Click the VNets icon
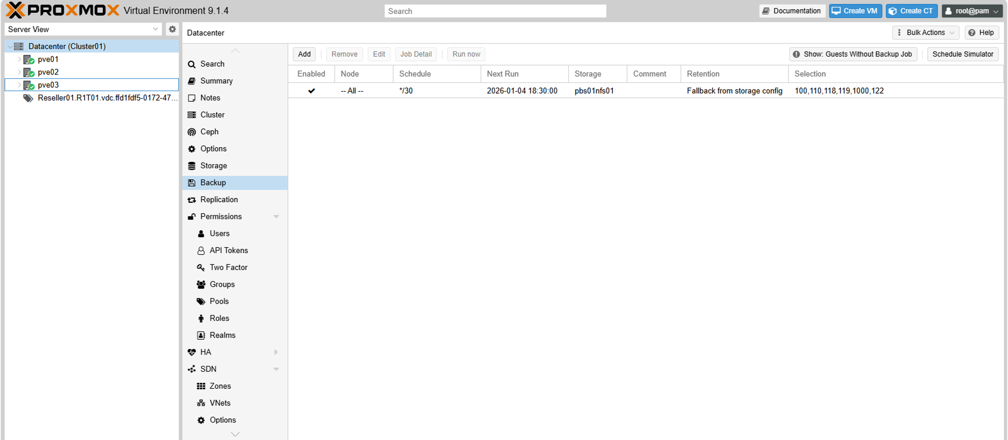Screen dimensions: 1008x440 coord(201,403)
